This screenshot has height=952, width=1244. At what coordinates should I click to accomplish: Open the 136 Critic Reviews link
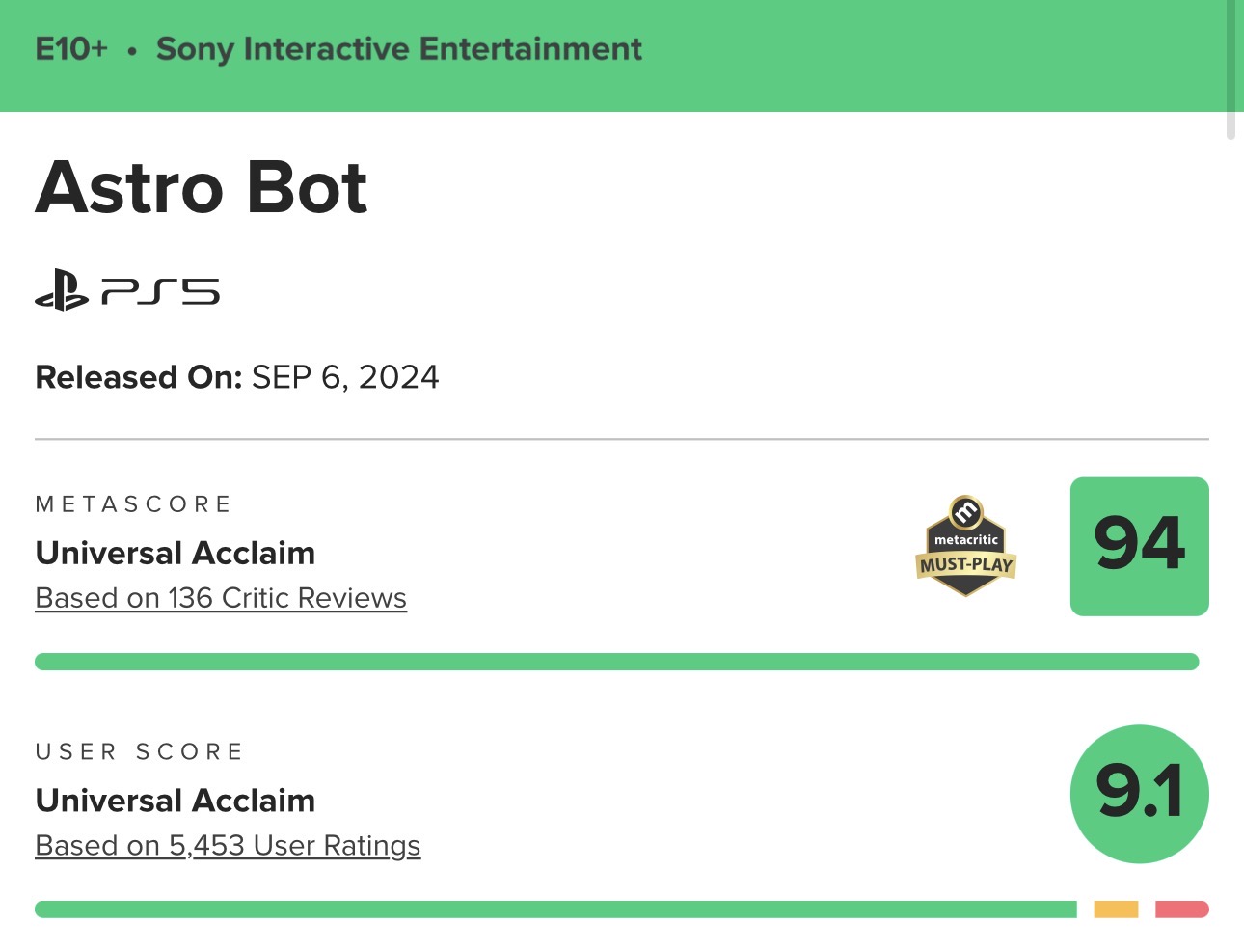tap(221, 598)
